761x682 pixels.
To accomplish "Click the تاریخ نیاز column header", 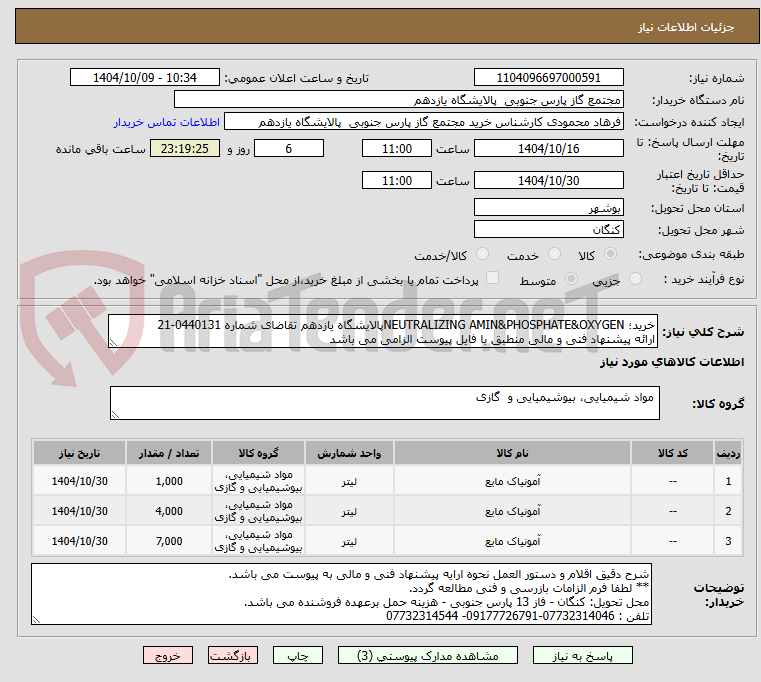I will 80,453.
